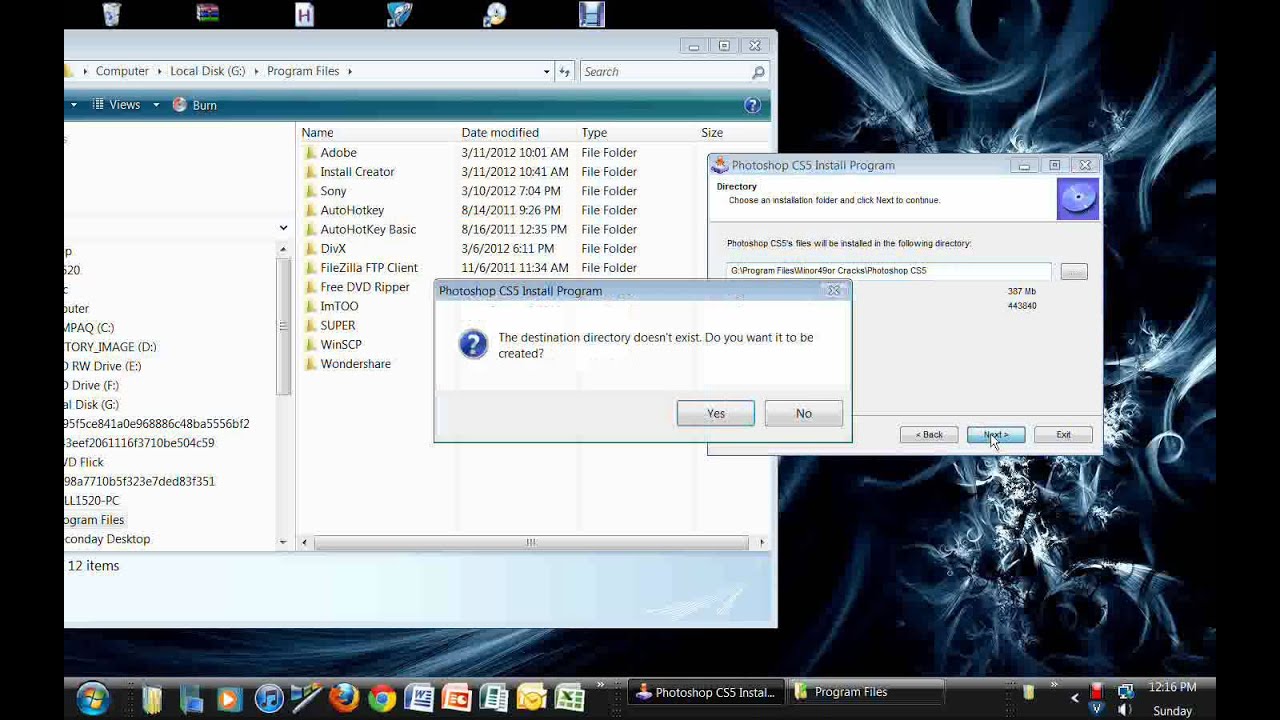This screenshot has height=720, width=1280.
Task: Select the DivX folder
Action: (333, 249)
